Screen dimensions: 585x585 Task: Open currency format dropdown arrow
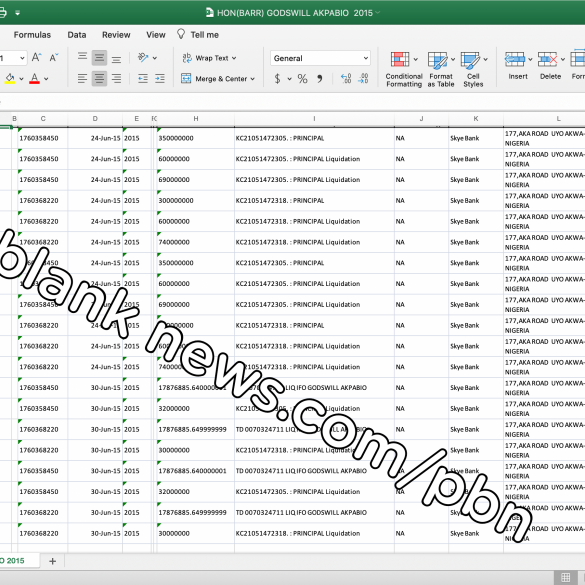click(290, 79)
